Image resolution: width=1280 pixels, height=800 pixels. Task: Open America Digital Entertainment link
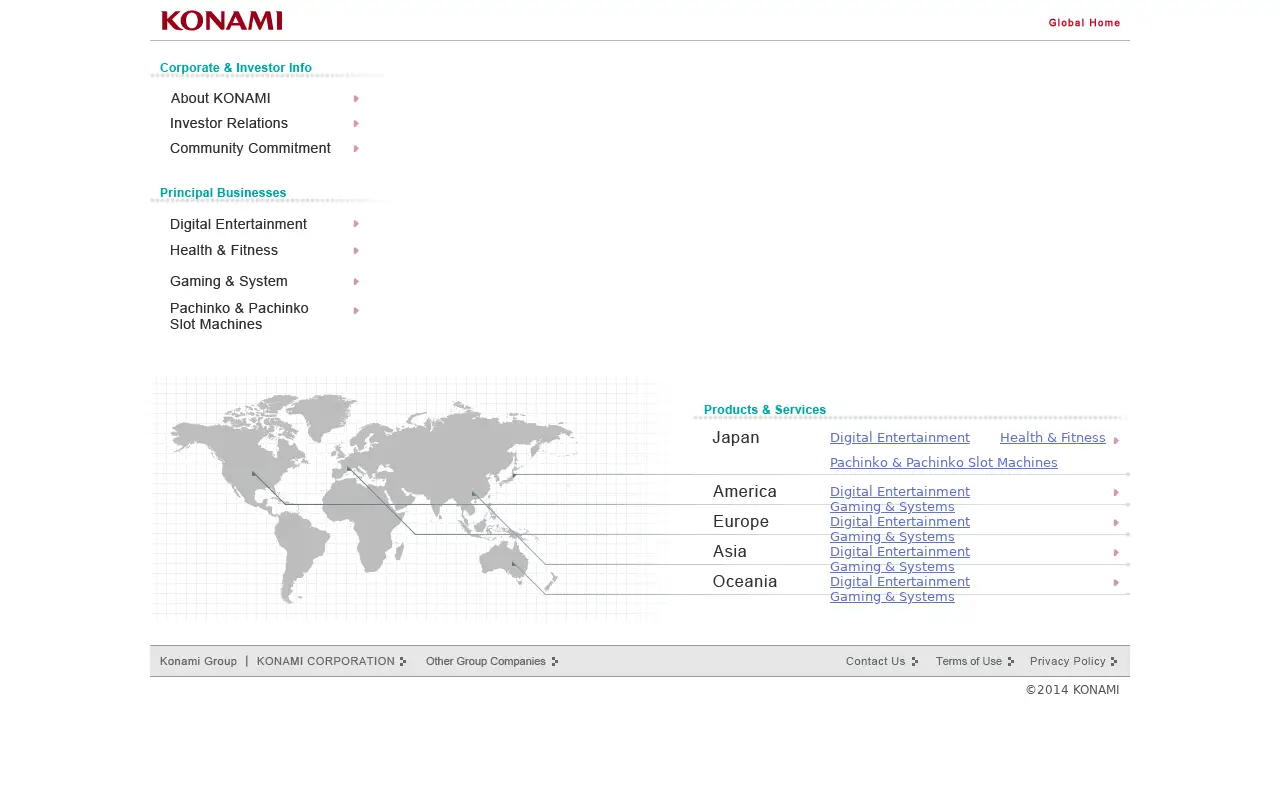coord(900,491)
